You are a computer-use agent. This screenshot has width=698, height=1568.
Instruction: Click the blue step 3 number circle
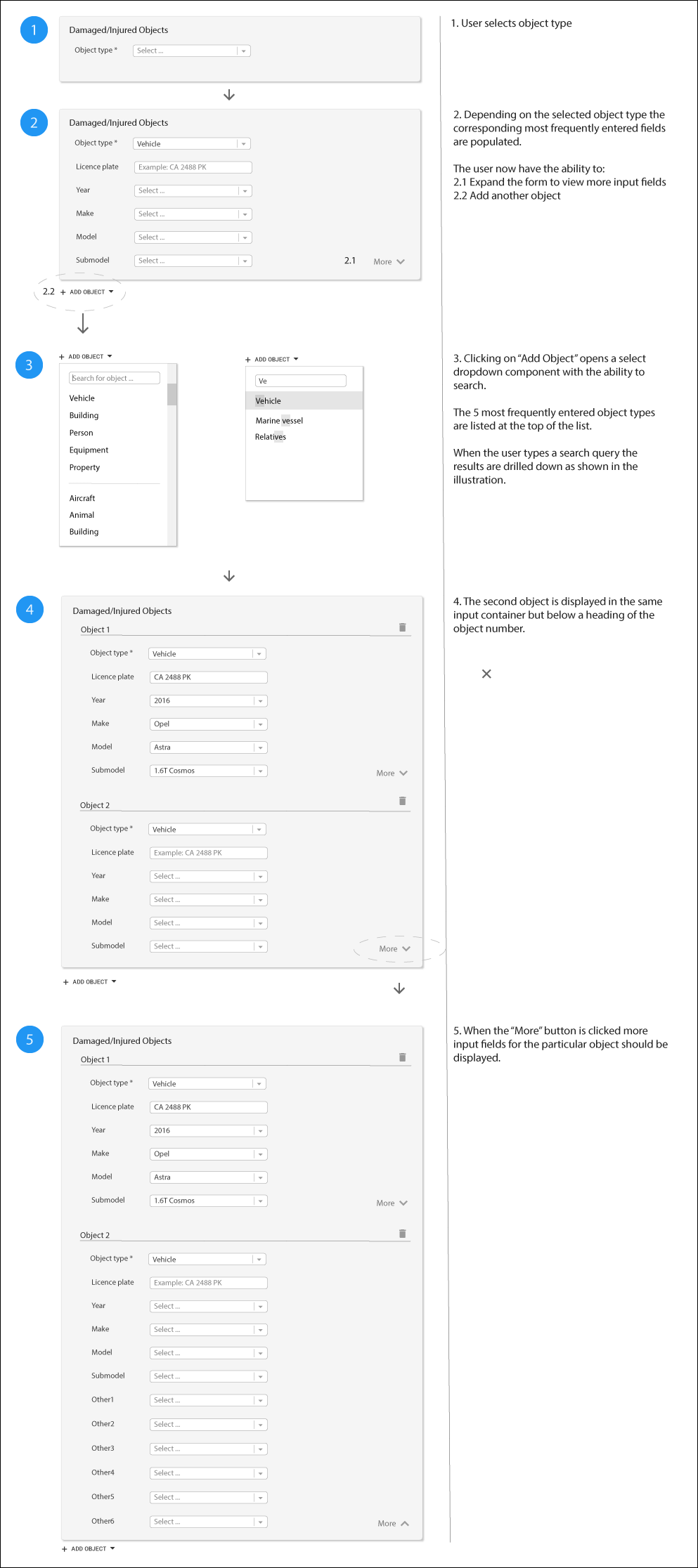(30, 365)
